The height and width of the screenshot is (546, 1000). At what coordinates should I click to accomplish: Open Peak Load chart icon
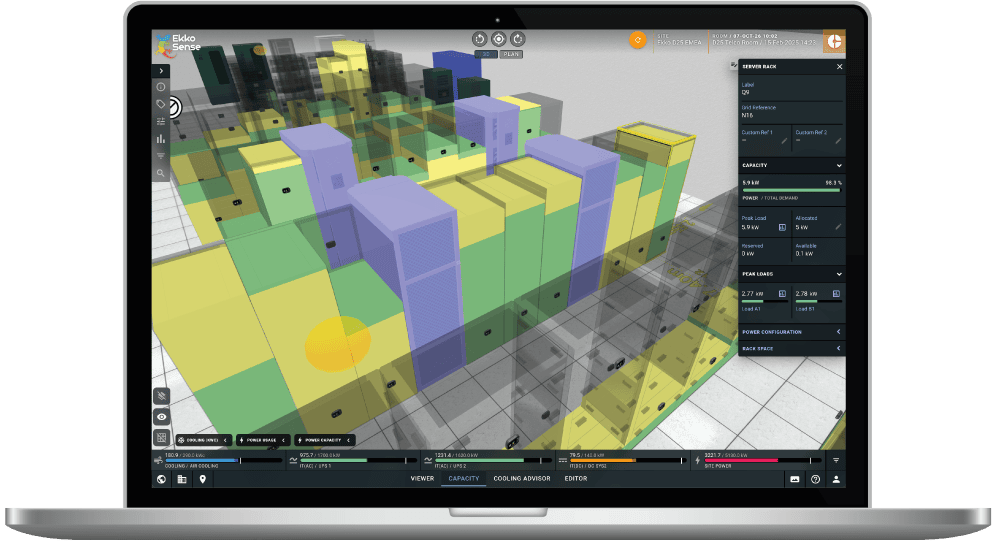pyautogui.click(x=783, y=227)
